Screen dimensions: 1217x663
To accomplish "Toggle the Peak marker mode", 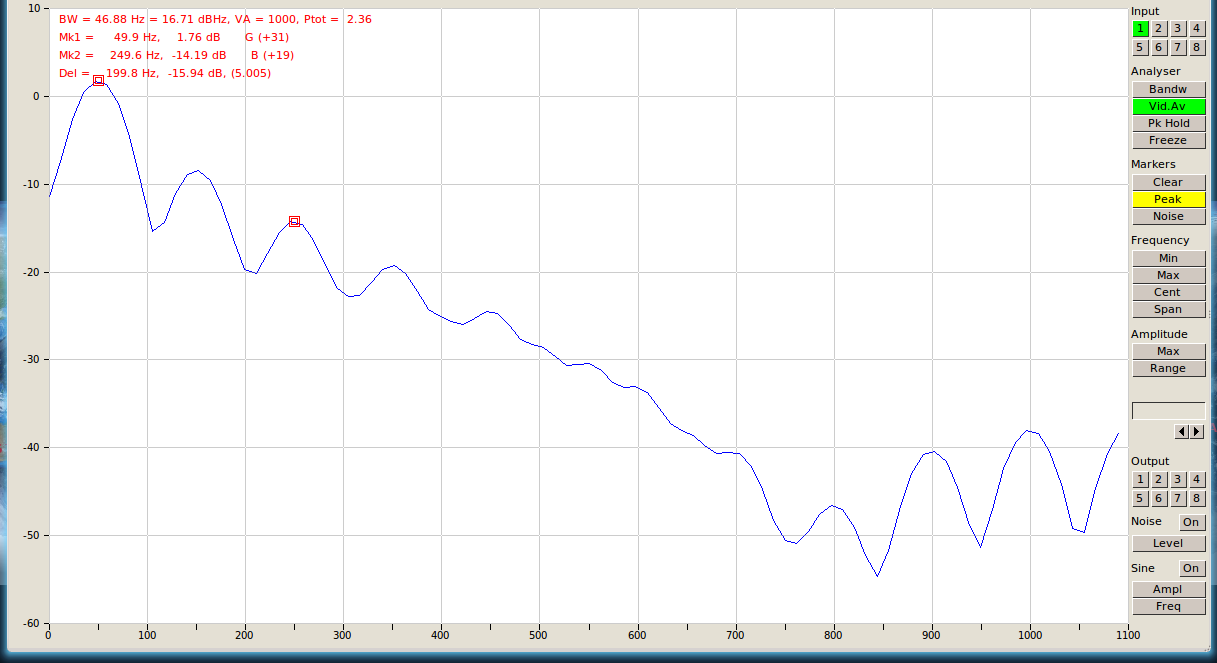I will click(1168, 200).
